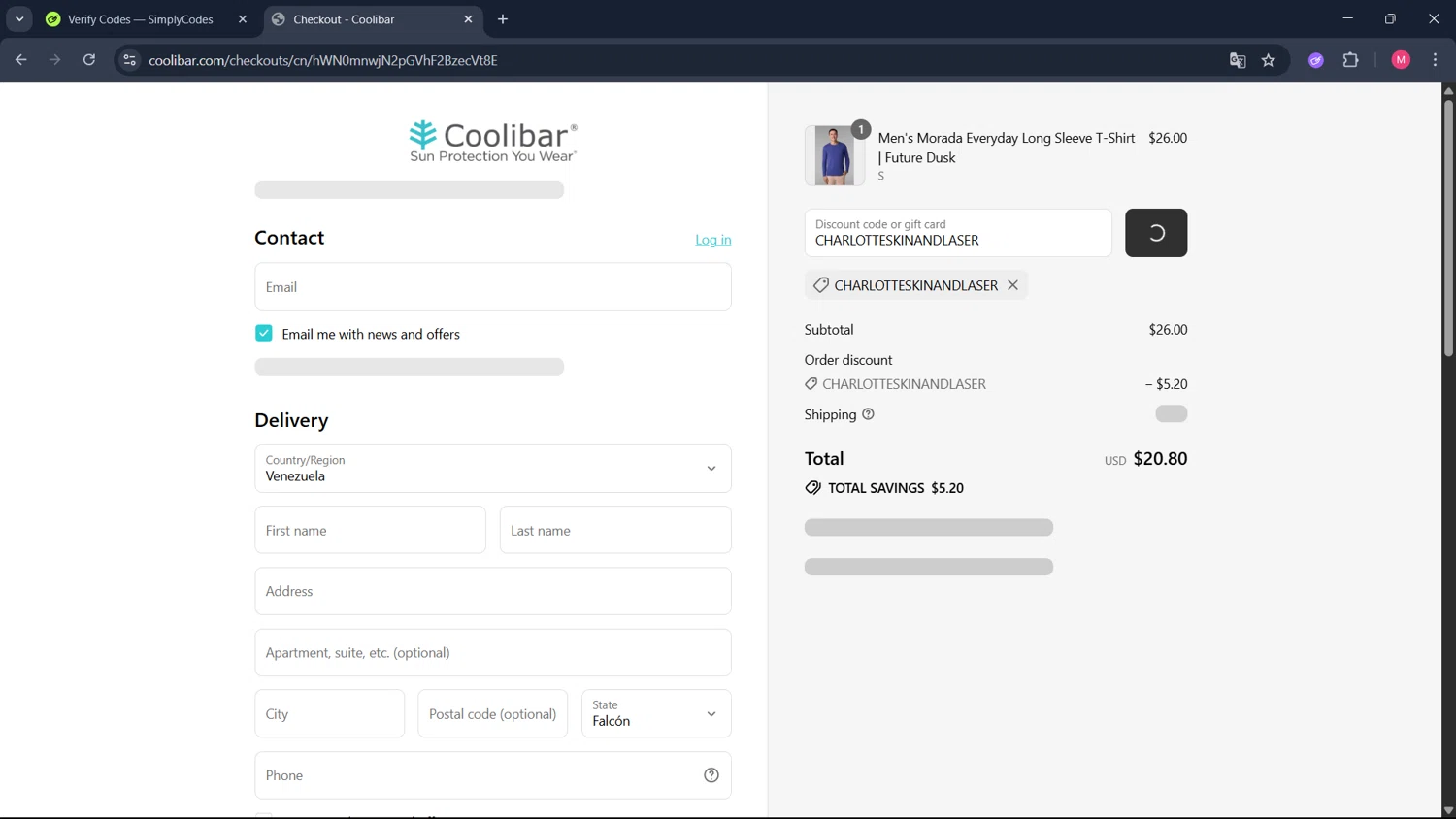Viewport: 1456px width, 819px height.
Task: Open the Extensions puzzle icon
Action: click(1351, 60)
